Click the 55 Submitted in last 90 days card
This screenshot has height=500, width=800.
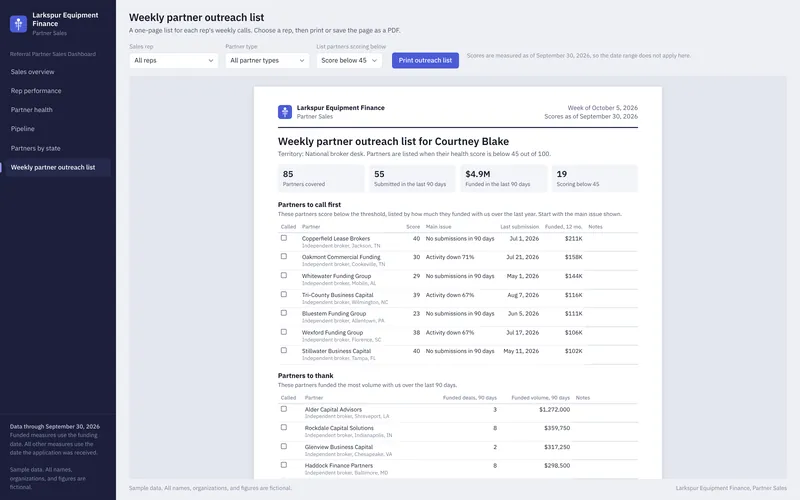[x=412, y=178]
